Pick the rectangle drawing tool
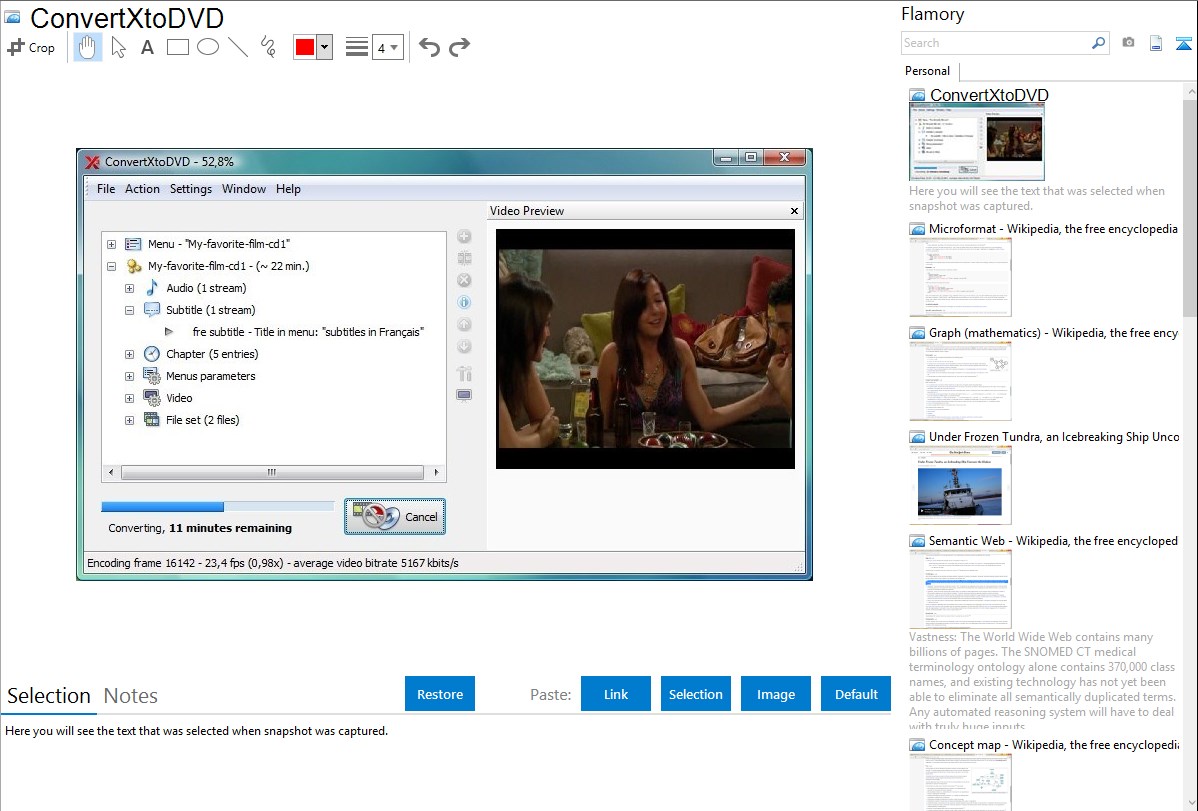 click(x=178, y=47)
